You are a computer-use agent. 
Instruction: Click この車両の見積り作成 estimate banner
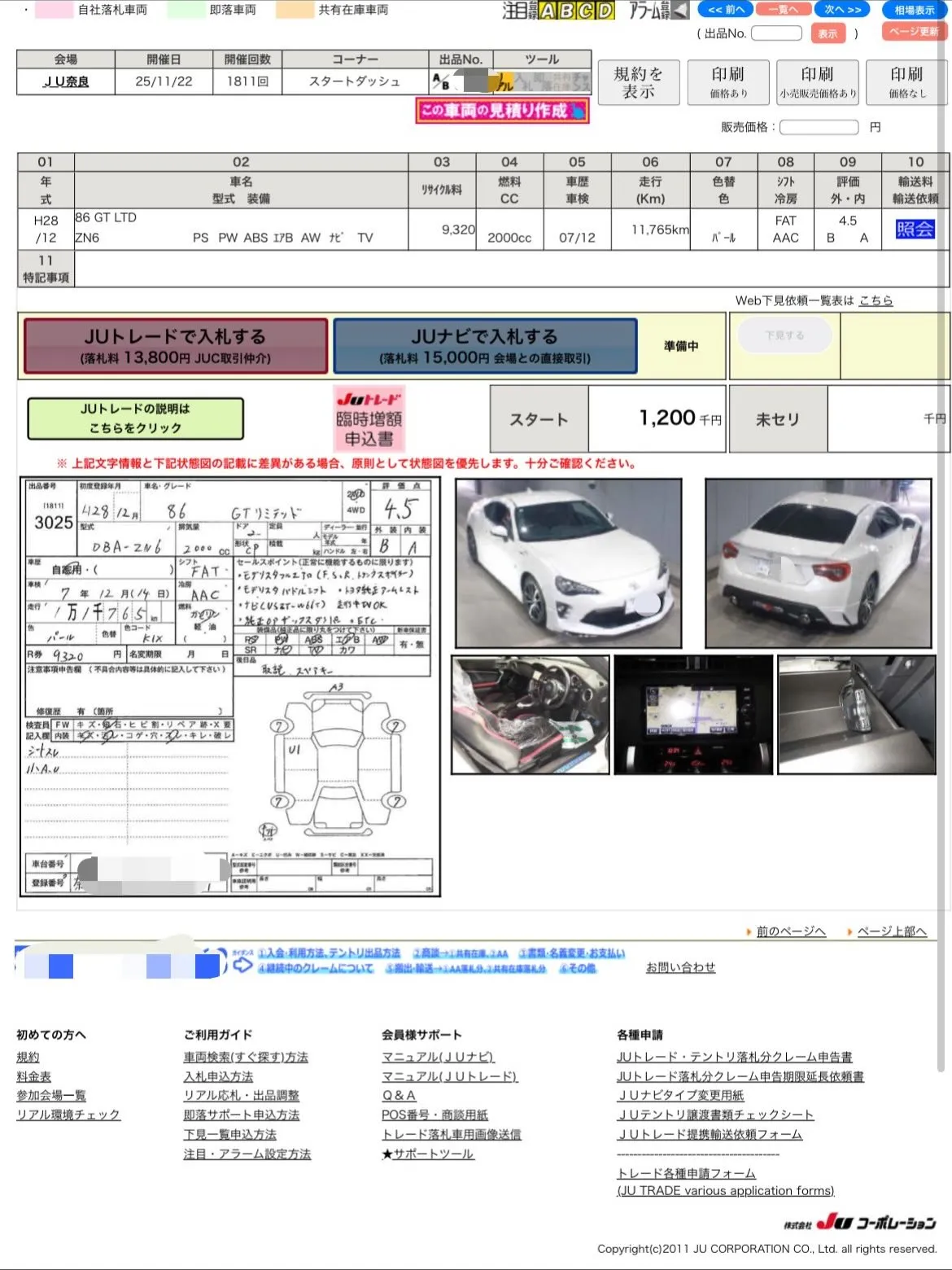[x=502, y=111]
